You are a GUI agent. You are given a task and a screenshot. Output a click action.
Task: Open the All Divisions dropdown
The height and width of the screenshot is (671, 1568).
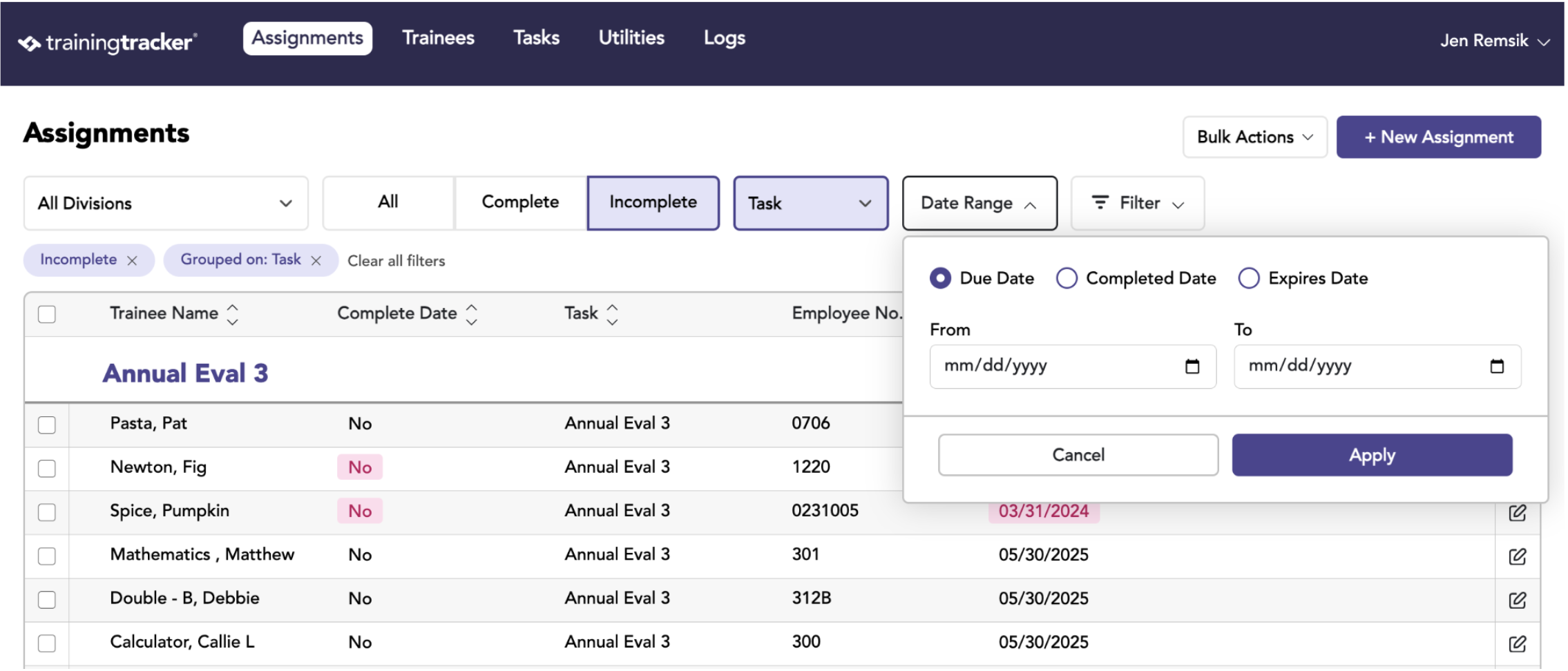click(x=166, y=203)
